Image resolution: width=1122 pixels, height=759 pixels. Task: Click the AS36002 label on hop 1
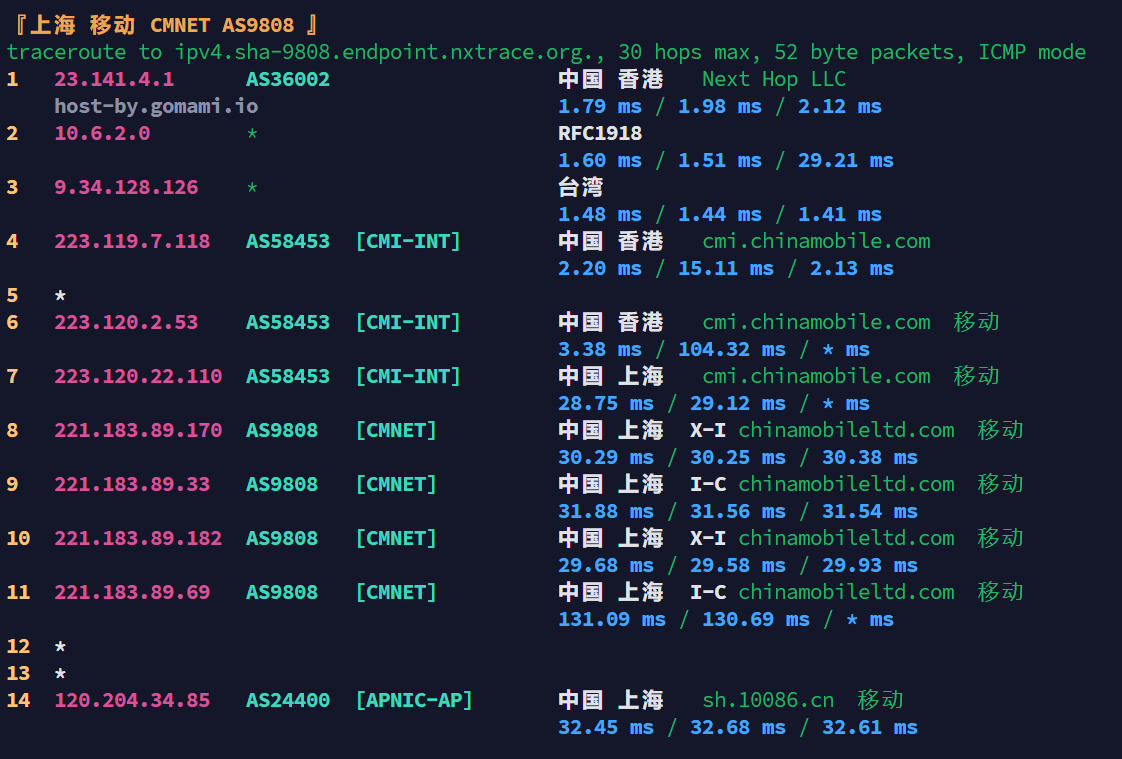coord(288,79)
